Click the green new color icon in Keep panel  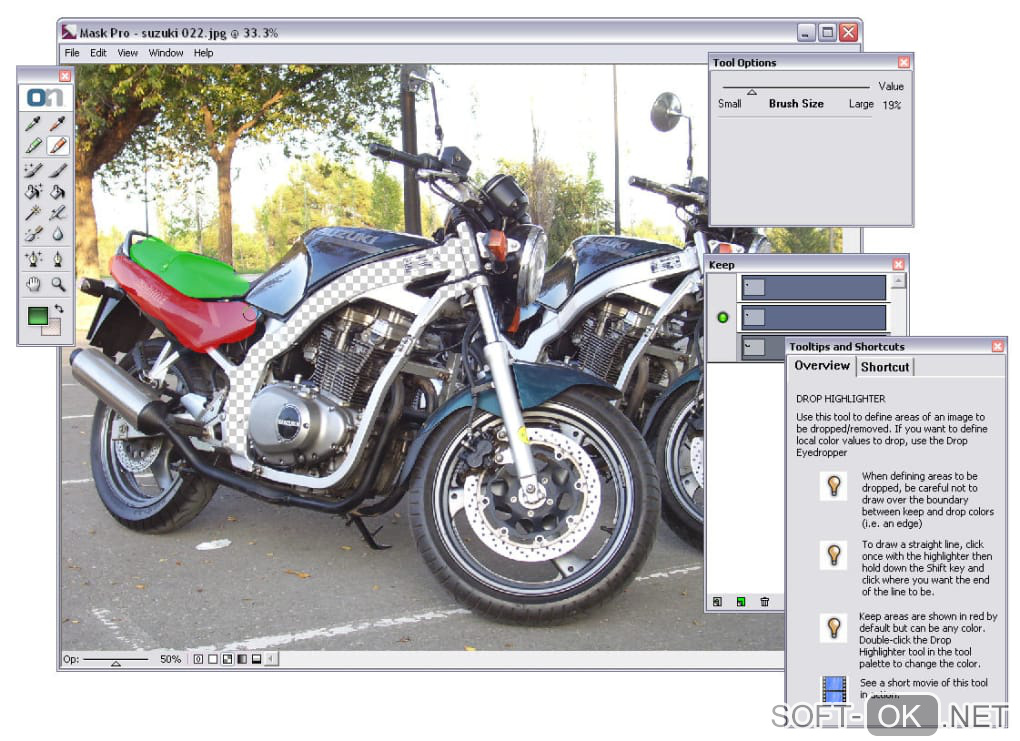(x=741, y=602)
